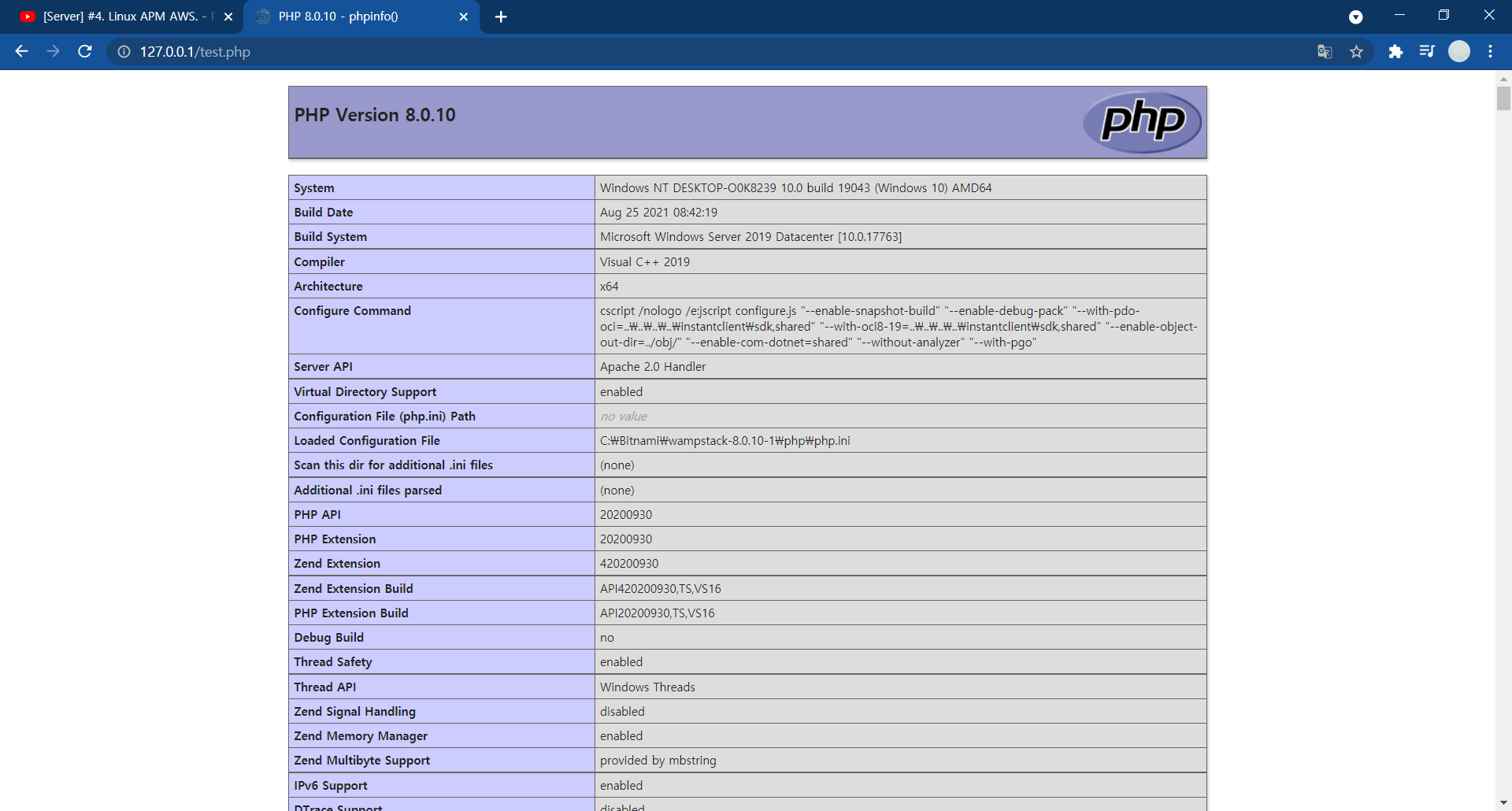Open the Extensions puzzle icon
The width and height of the screenshot is (1512, 811).
click(1395, 52)
